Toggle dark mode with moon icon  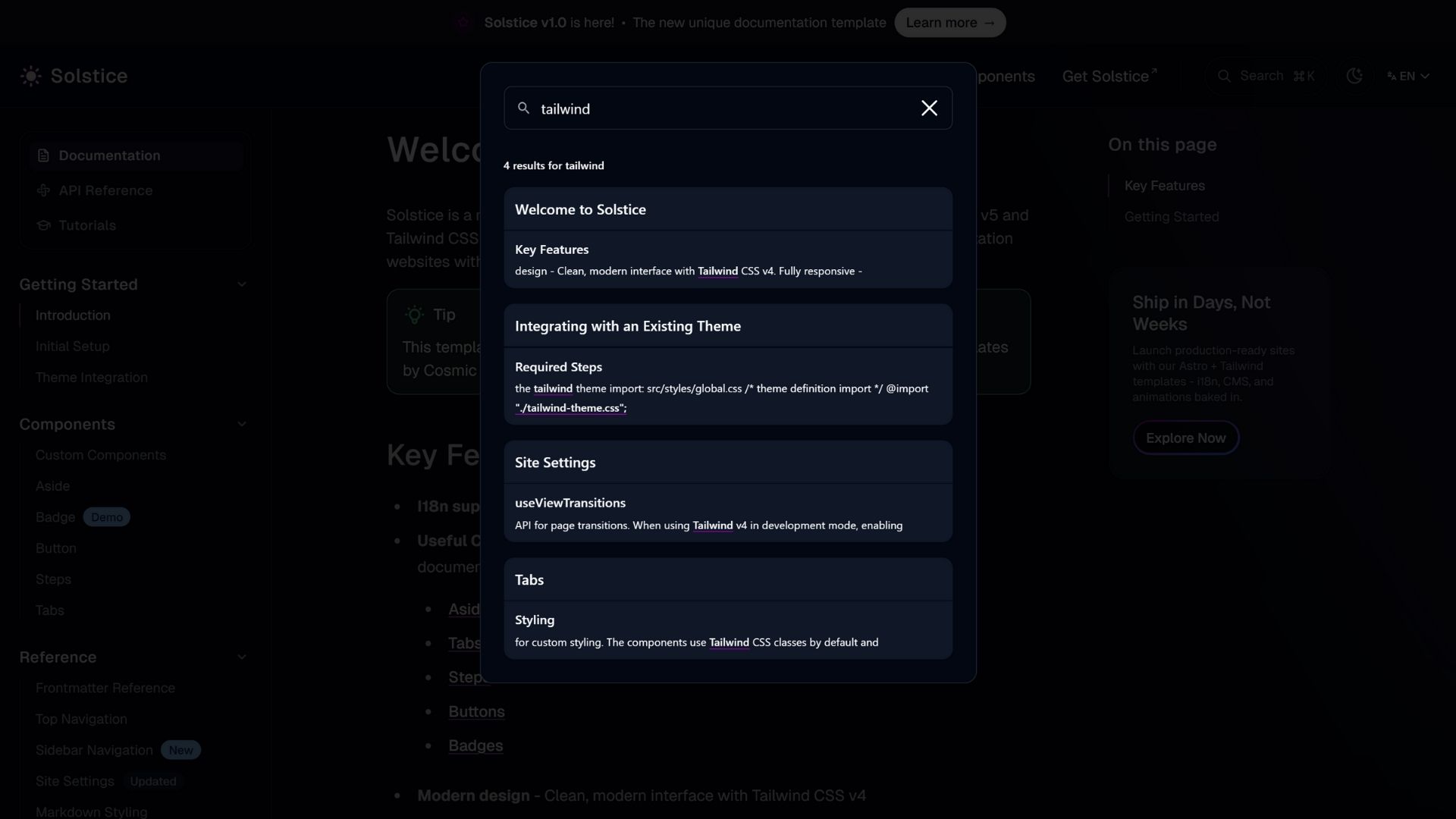[1354, 76]
